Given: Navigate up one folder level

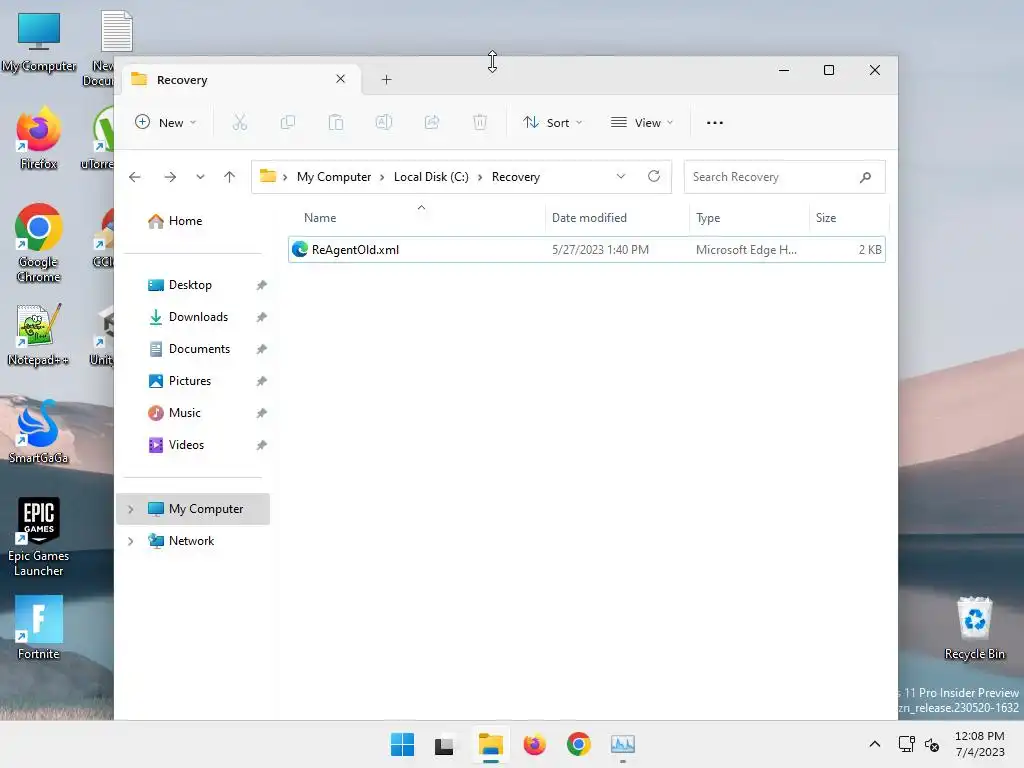Looking at the screenshot, I should (229, 177).
